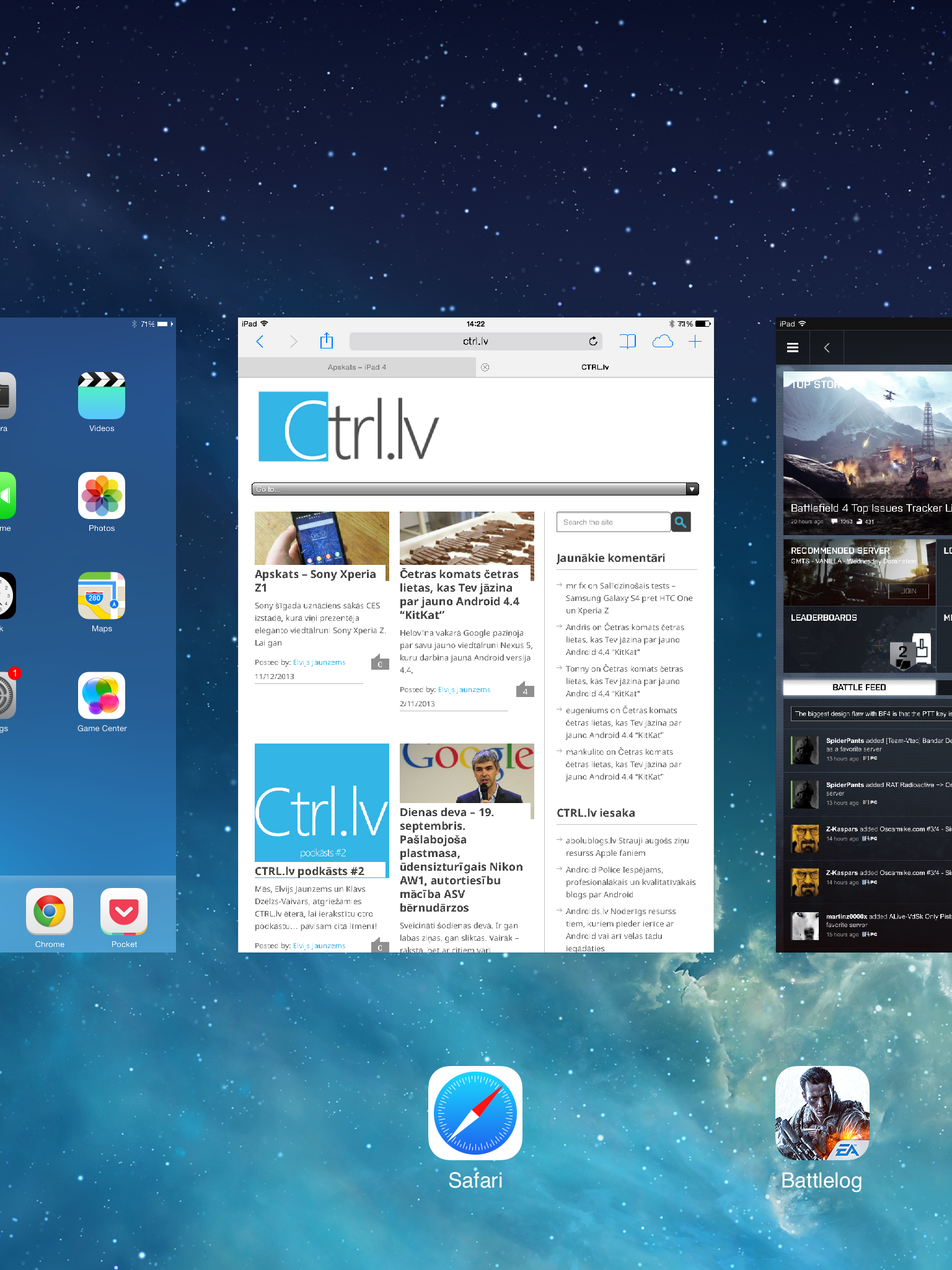This screenshot has height=1270, width=952.
Task: Switch to 'Apskats – iPad 4' tab
Action: tap(357, 367)
